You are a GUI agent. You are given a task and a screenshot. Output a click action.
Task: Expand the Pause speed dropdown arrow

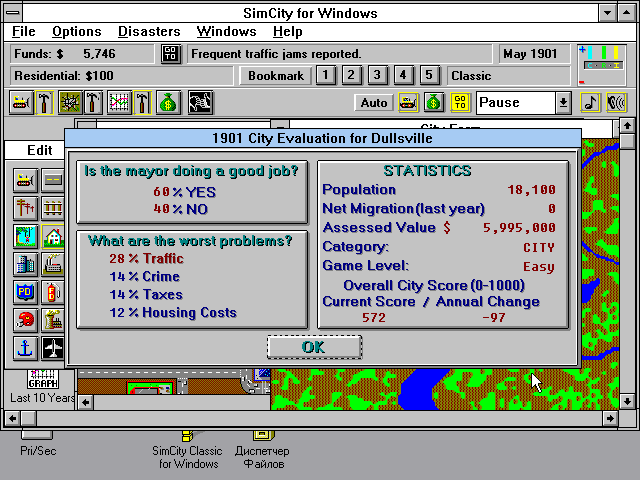click(x=563, y=102)
